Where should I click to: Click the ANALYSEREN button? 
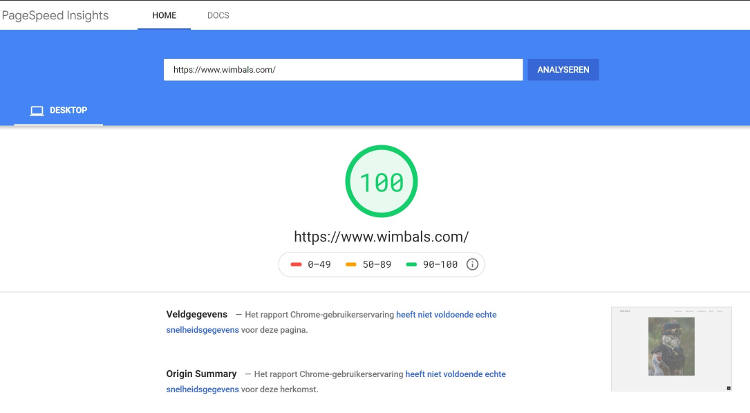click(x=563, y=70)
